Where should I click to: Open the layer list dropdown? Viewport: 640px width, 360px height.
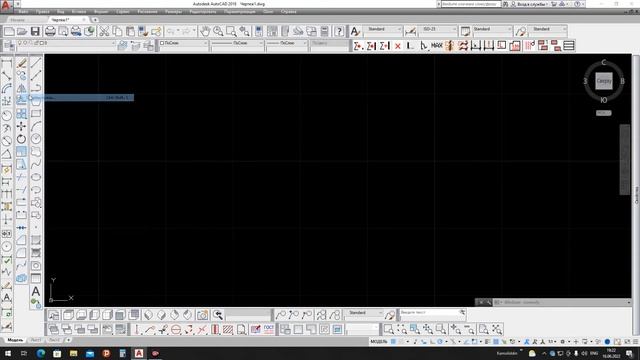tap(65, 43)
